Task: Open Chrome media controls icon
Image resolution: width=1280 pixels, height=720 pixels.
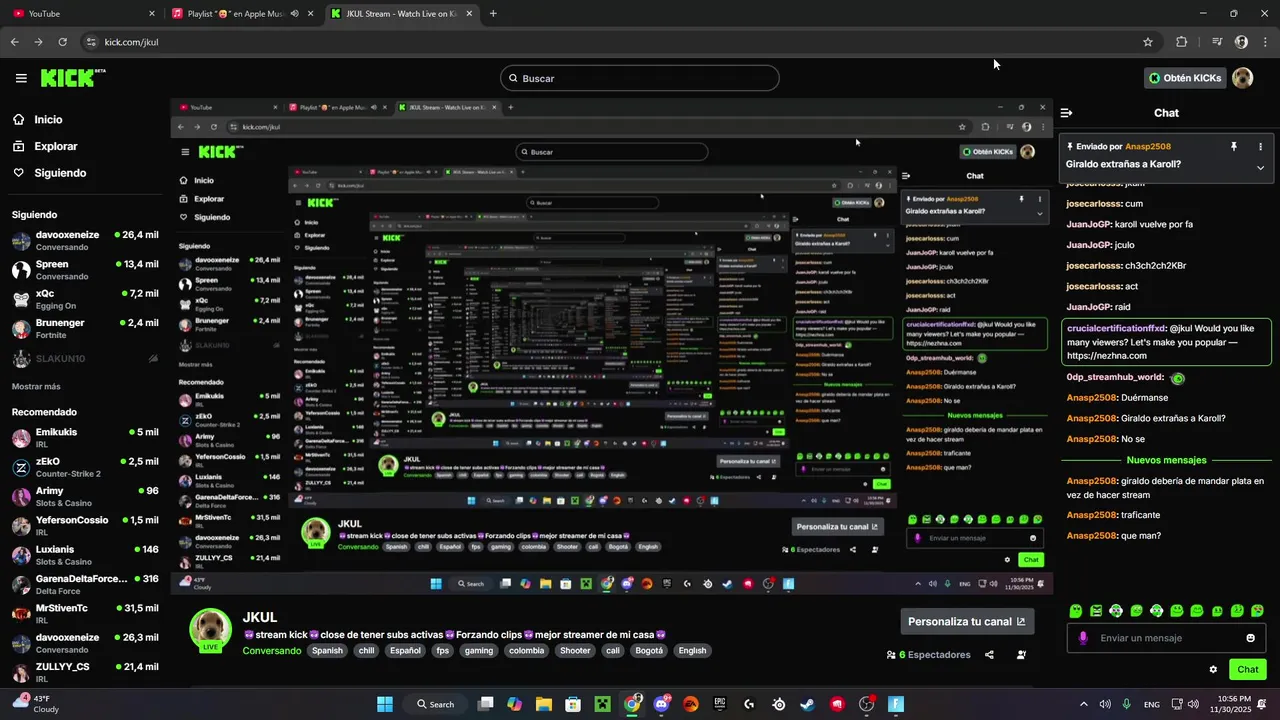Action: [1217, 42]
